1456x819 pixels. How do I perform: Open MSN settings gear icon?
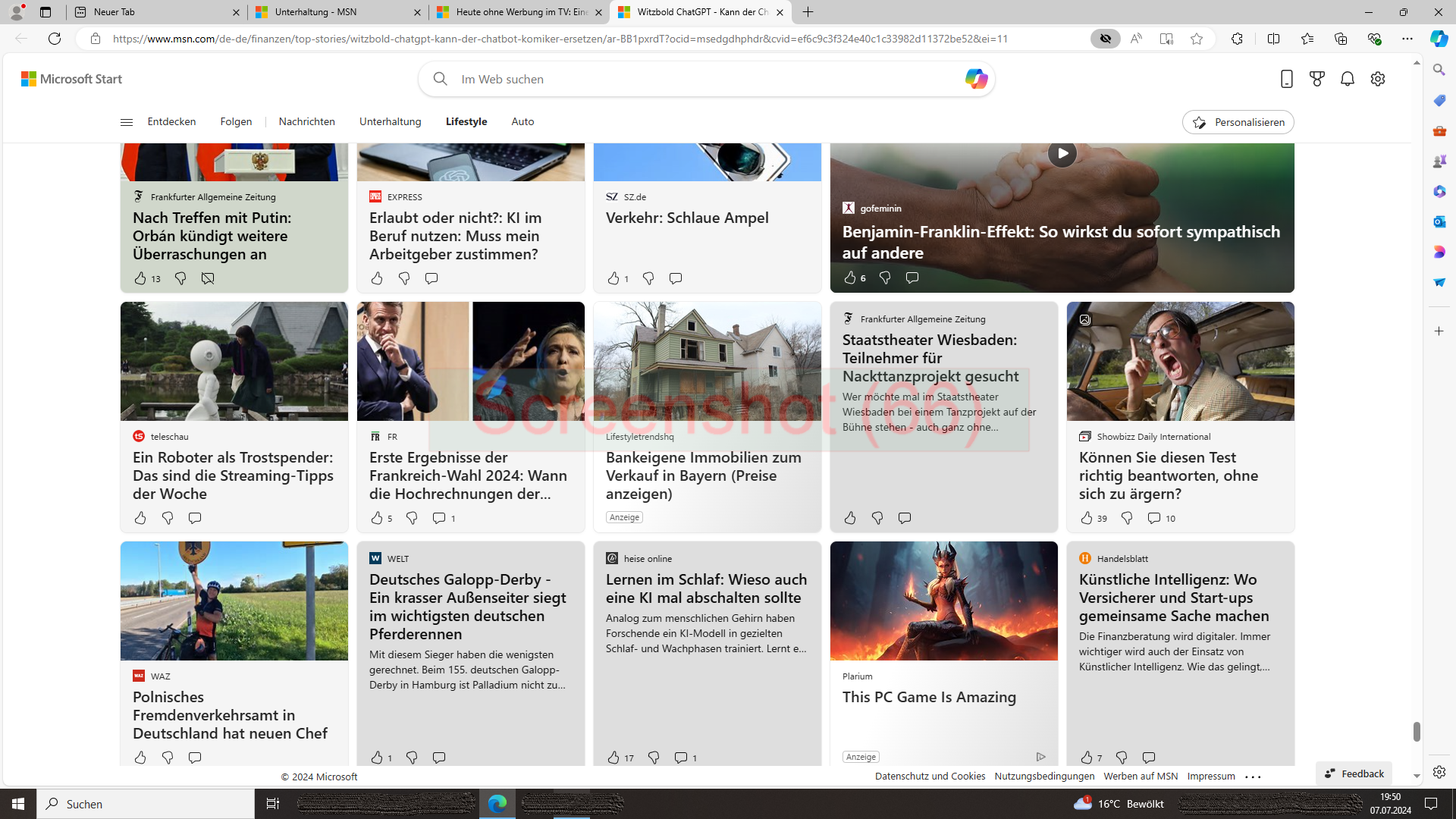coord(1378,79)
